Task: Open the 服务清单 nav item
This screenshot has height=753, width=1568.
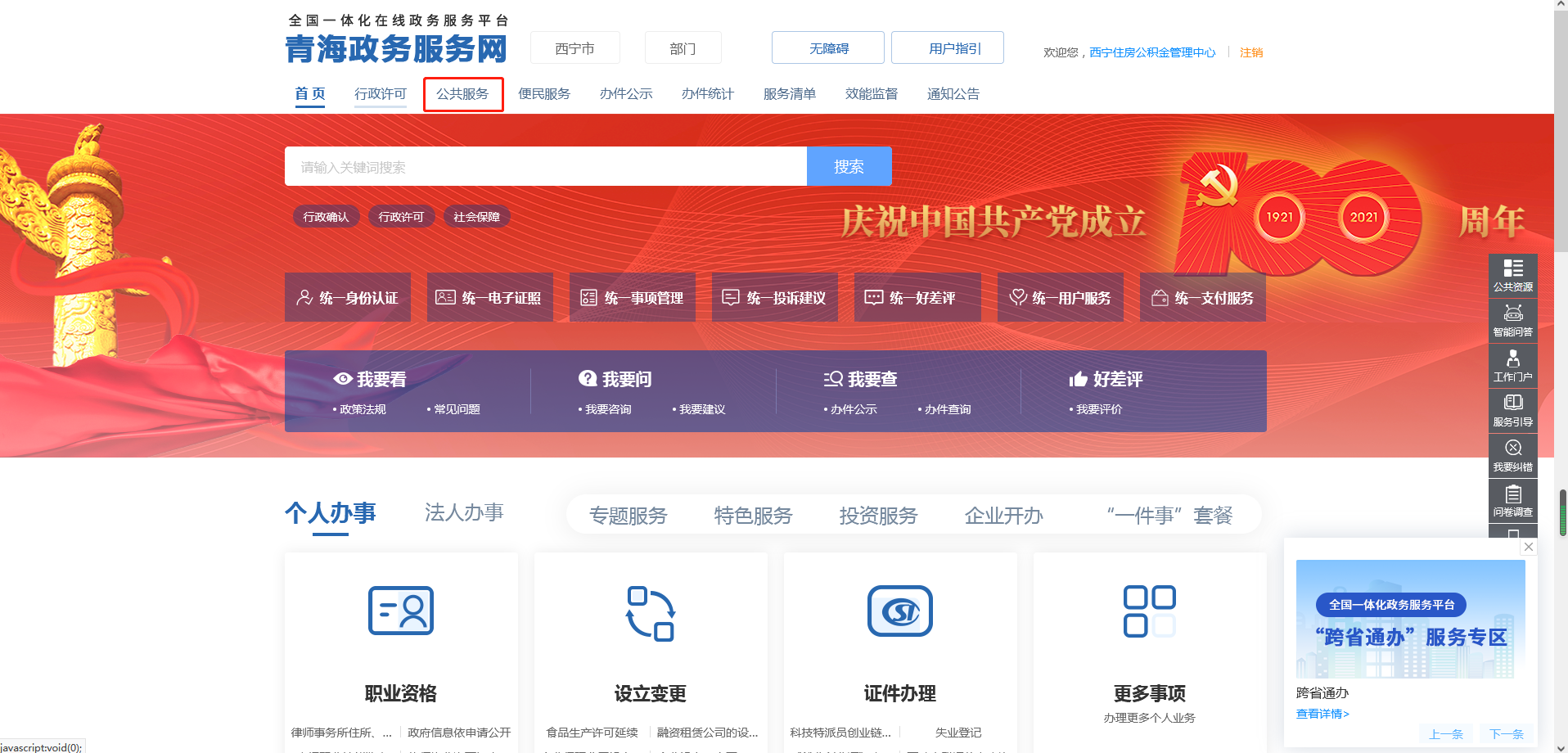Action: [x=790, y=93]
